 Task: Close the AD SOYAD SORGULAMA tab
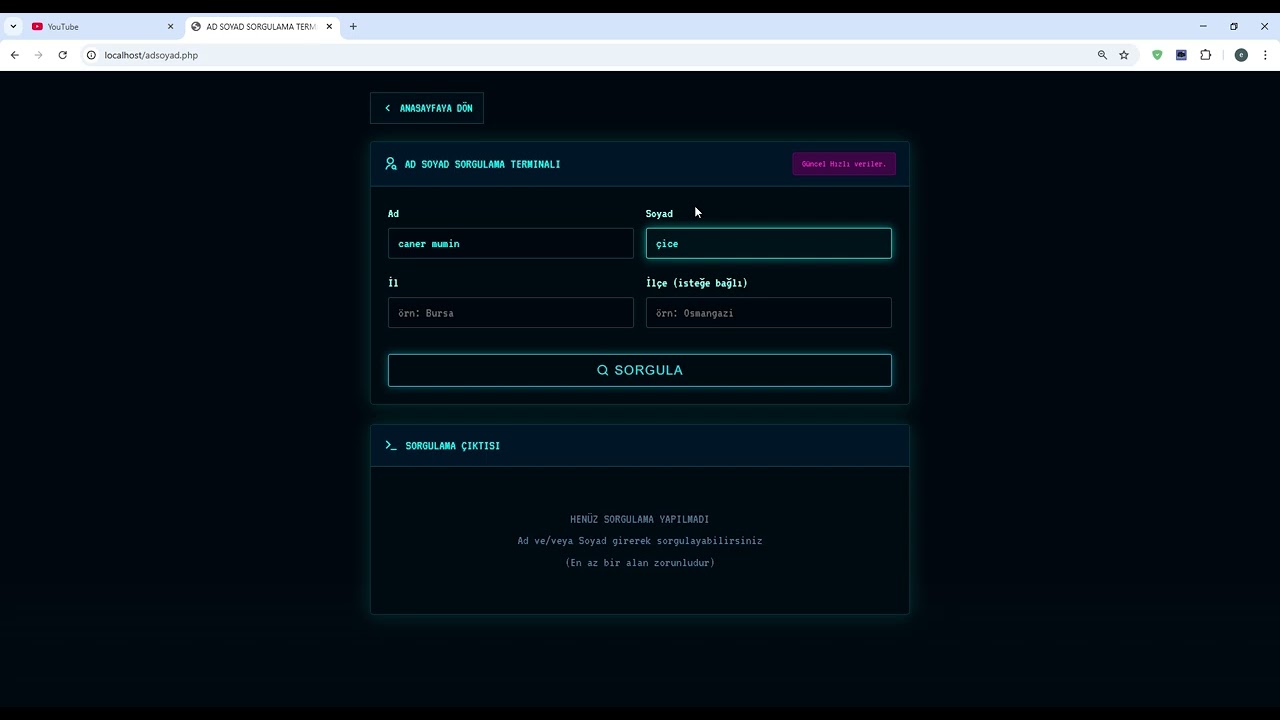(329, 27)
